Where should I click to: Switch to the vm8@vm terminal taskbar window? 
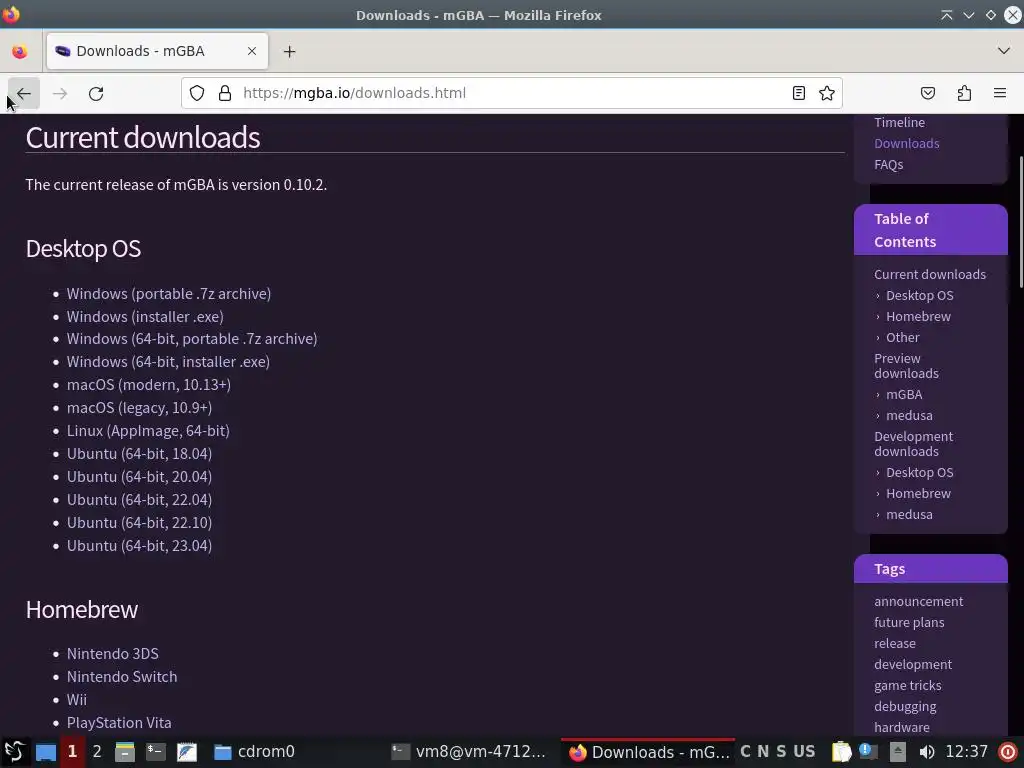coord(468,752)
